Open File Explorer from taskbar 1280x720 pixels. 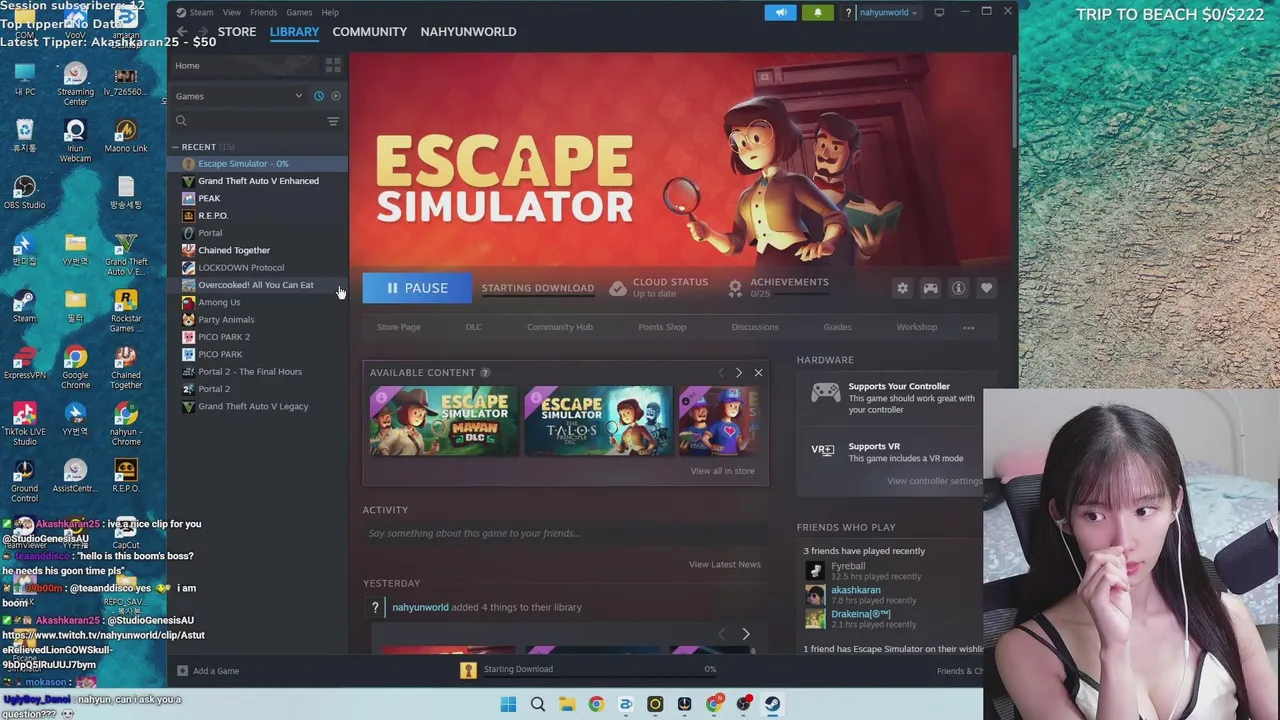click(x=567, y=704)
